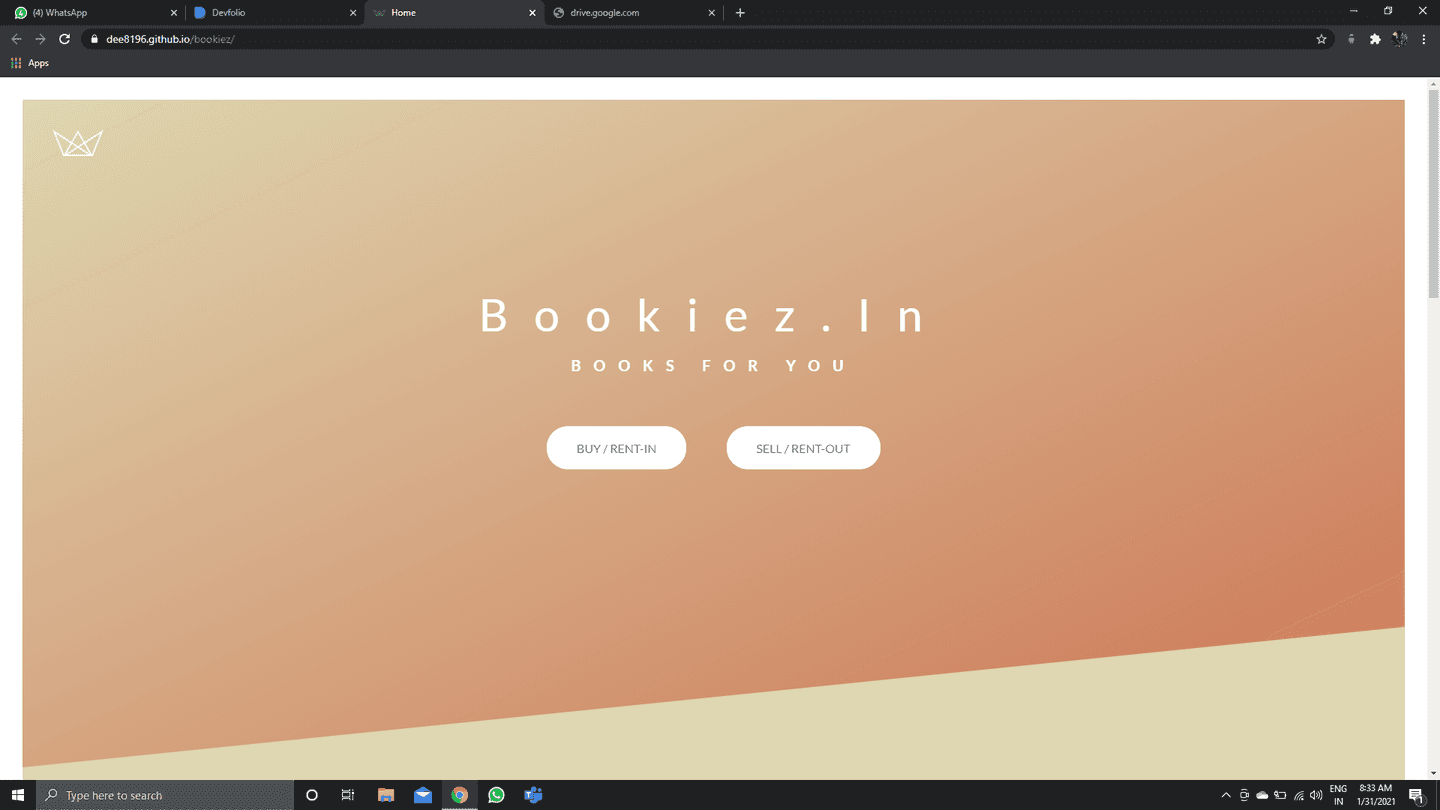Reload the current page
The image size is (1440, 810).
(x=64, y=39)
